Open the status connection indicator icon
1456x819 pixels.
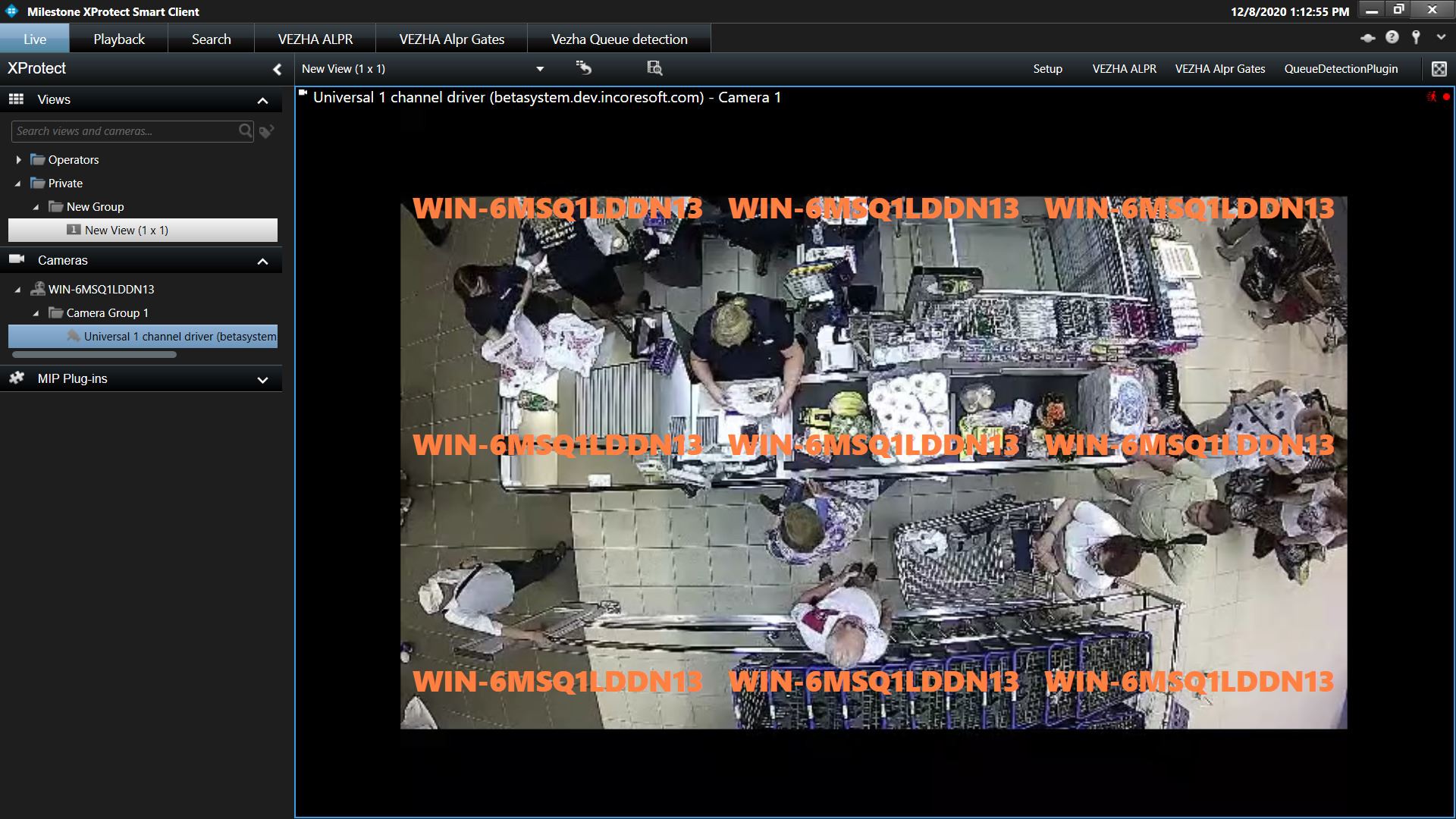pos(1368,38)
